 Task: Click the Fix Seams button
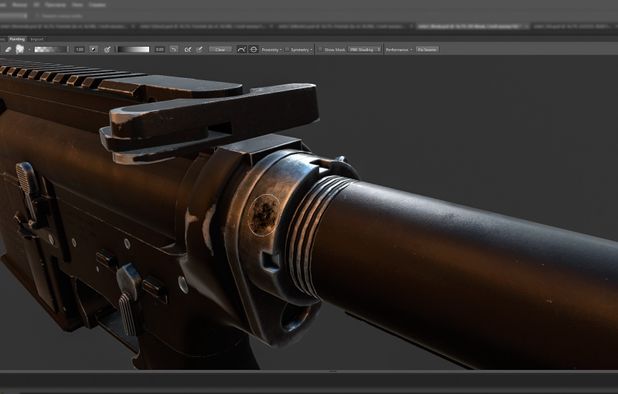(427, 50)
